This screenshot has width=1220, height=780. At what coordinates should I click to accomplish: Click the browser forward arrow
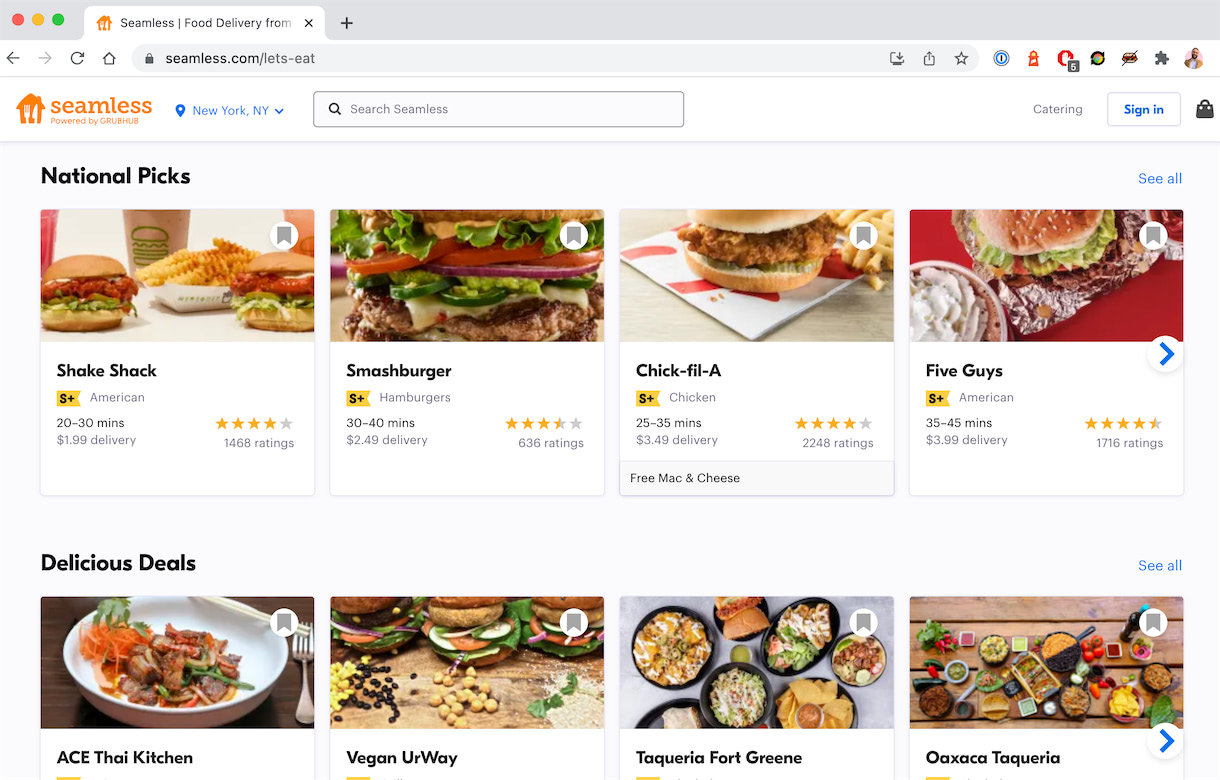tap(45, 58)
